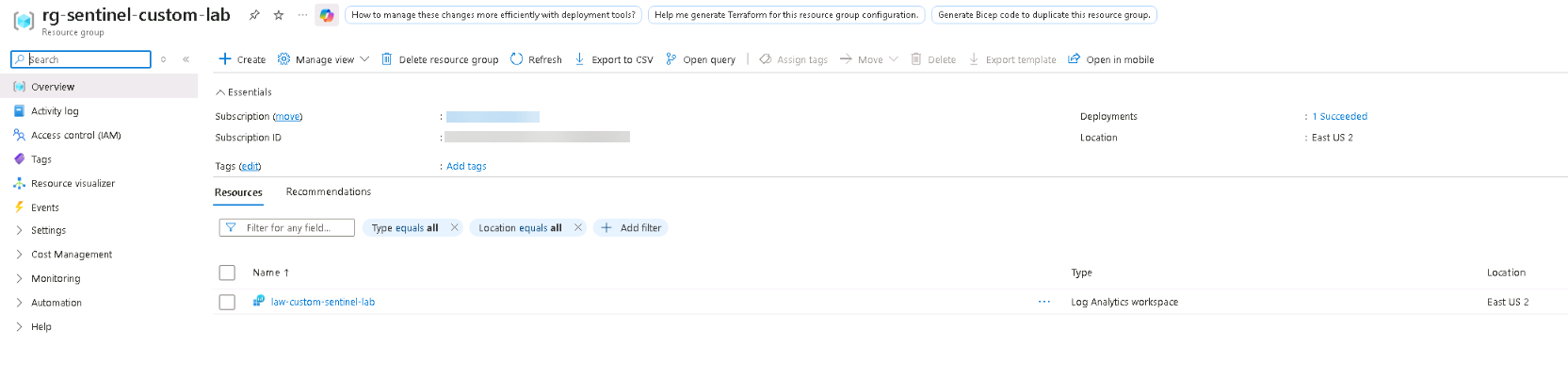The height and width of the screenshot is (380, 1568).
Task: Open Access control (IAM)
Action: coord(75,135)
